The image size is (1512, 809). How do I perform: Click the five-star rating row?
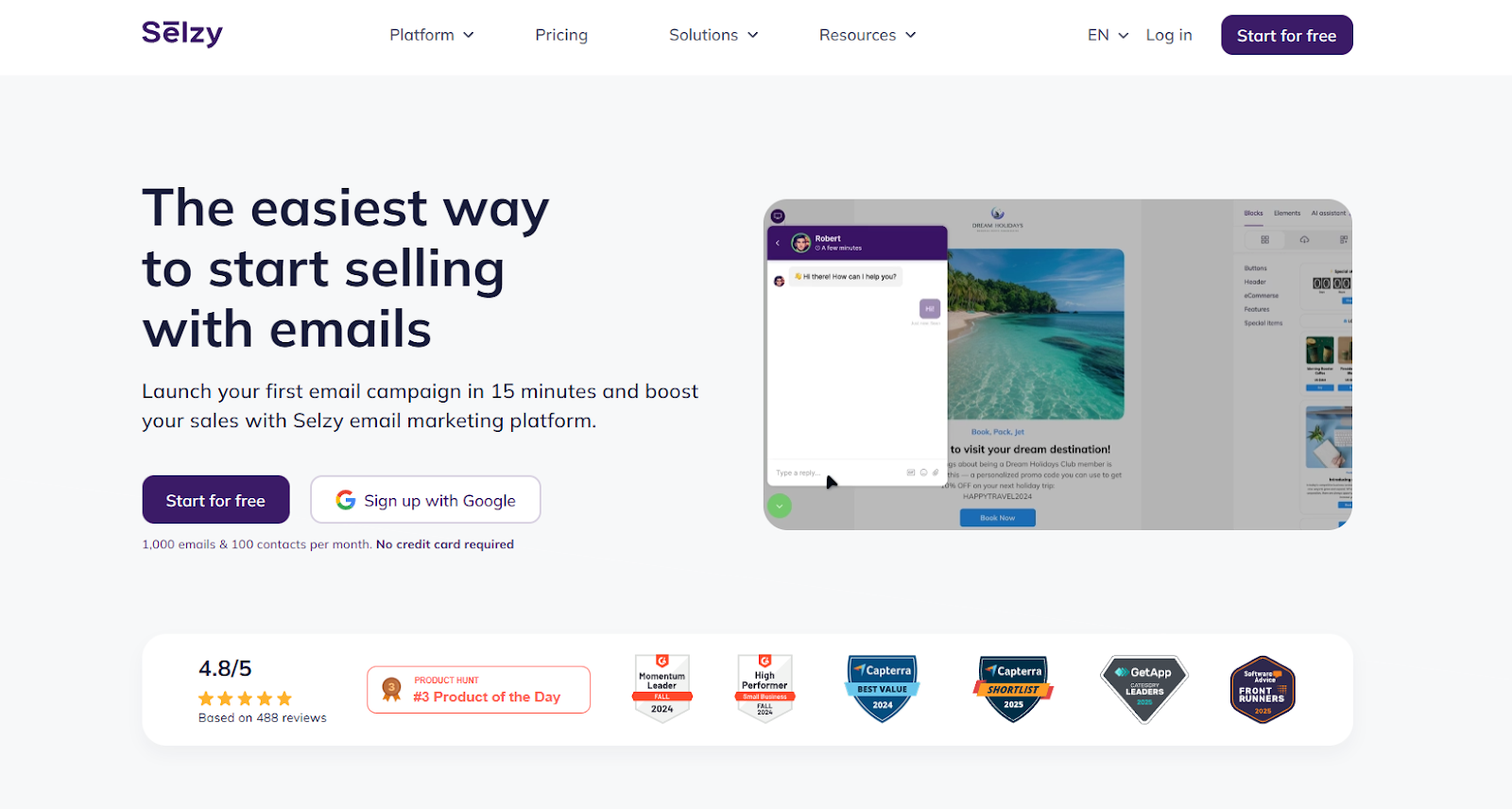click(245, 698)
